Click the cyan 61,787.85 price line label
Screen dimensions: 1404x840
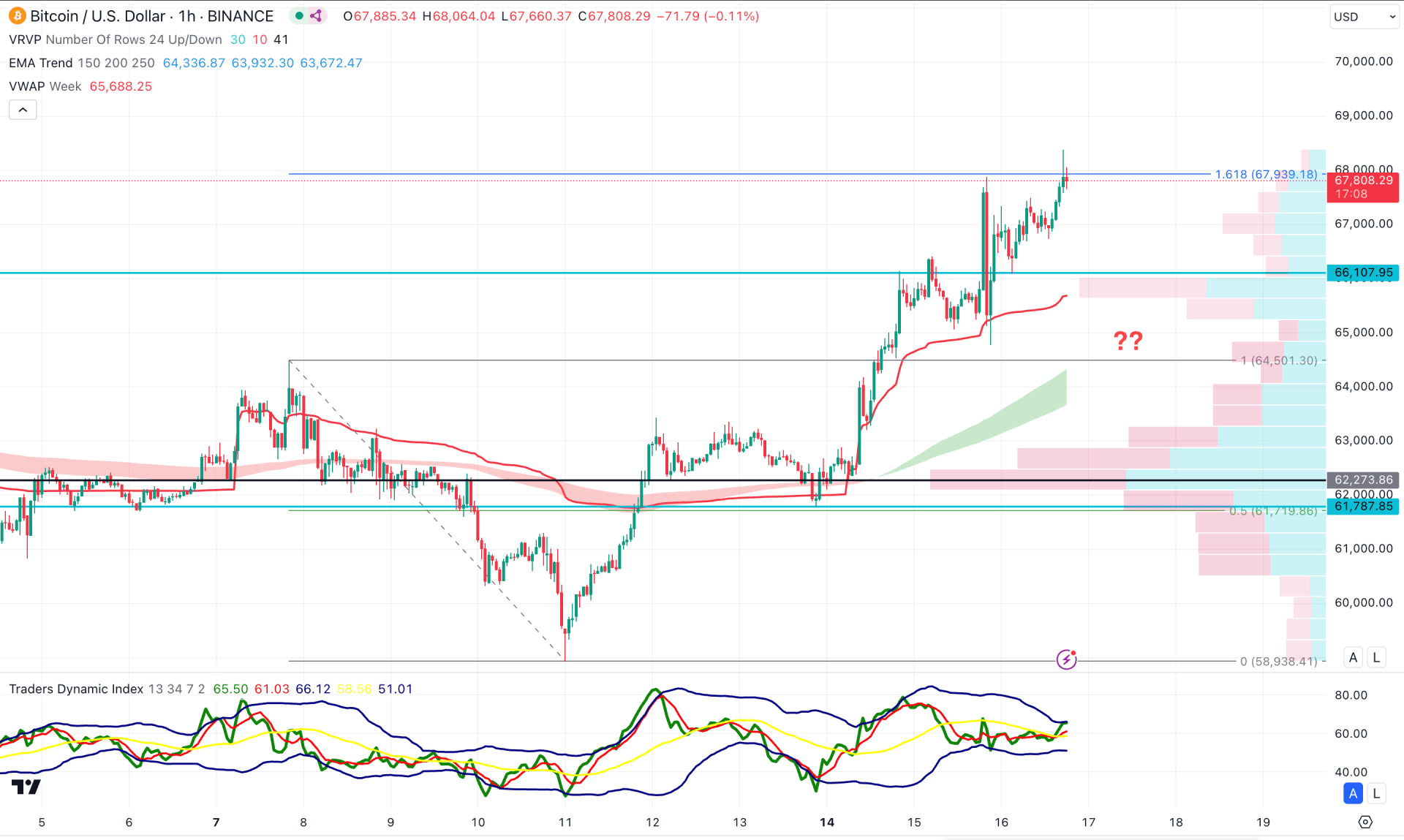pos(1363,507)
